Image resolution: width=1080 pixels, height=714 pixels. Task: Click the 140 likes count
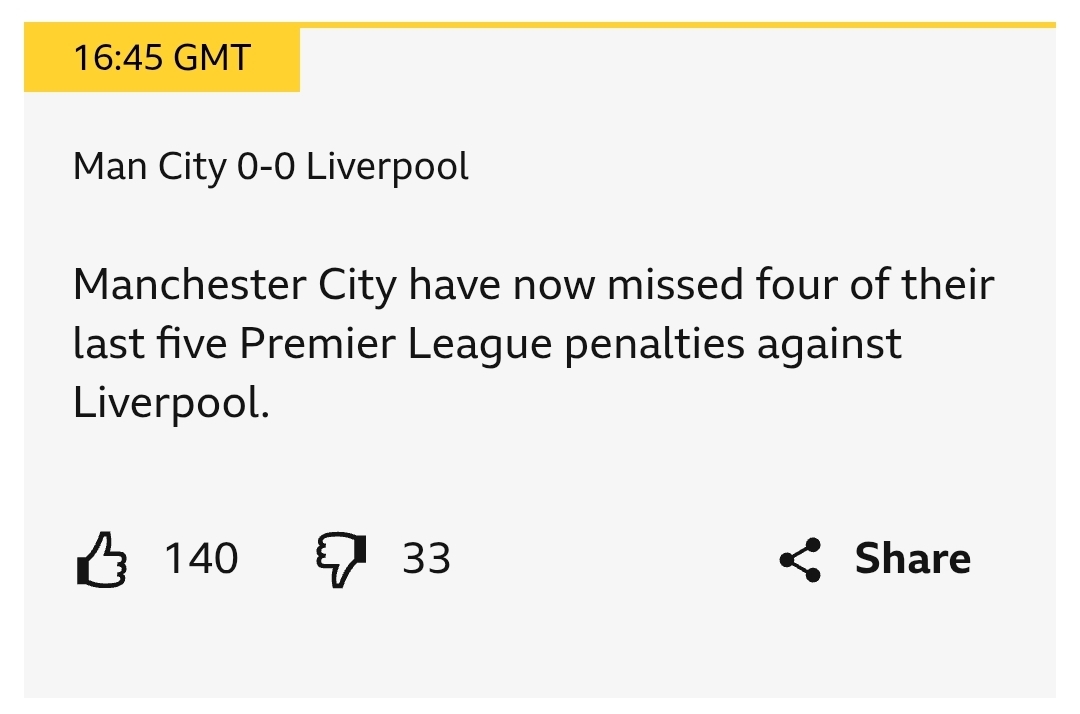[201, 558]
